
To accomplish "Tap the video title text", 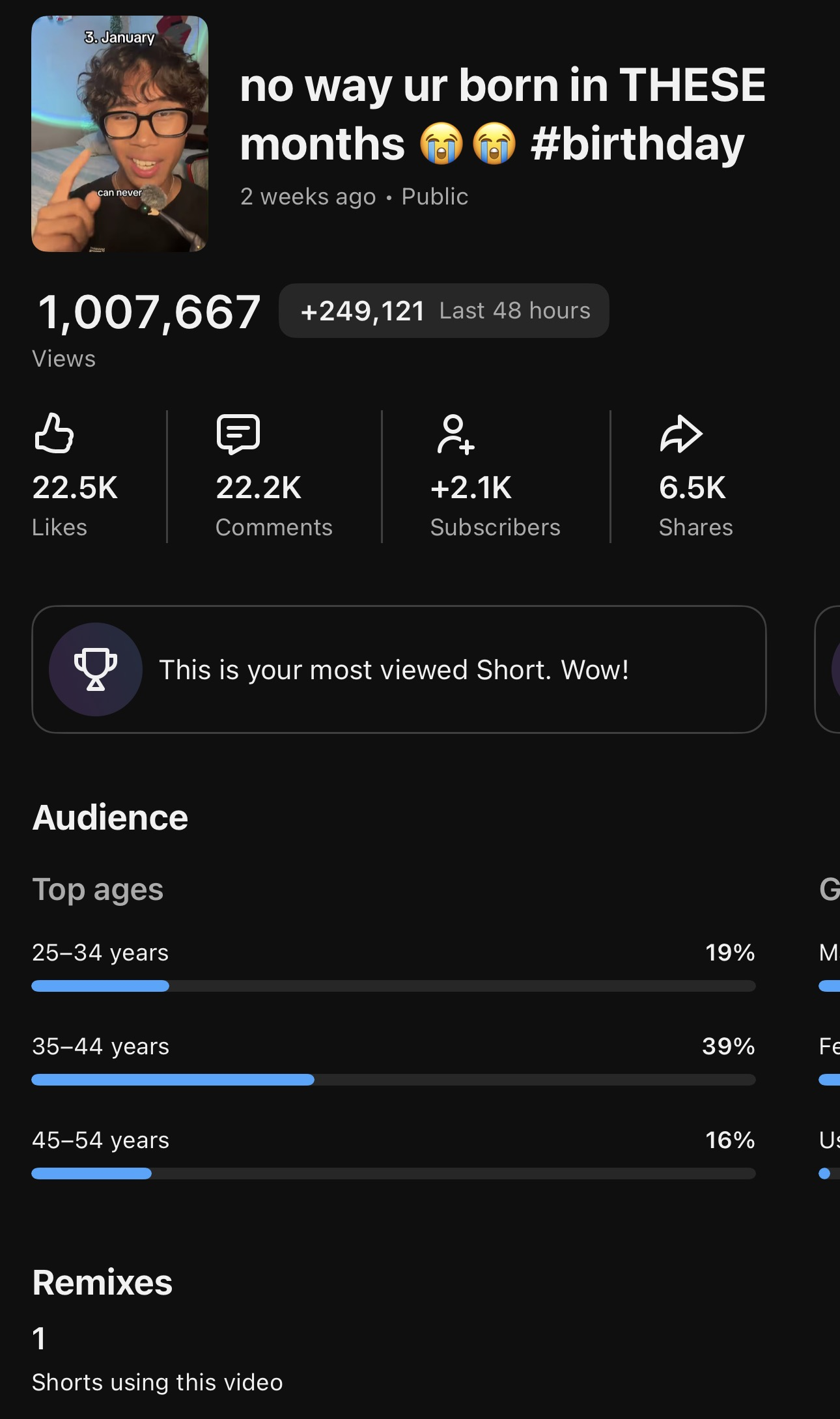I will click(x=502, y=115).
